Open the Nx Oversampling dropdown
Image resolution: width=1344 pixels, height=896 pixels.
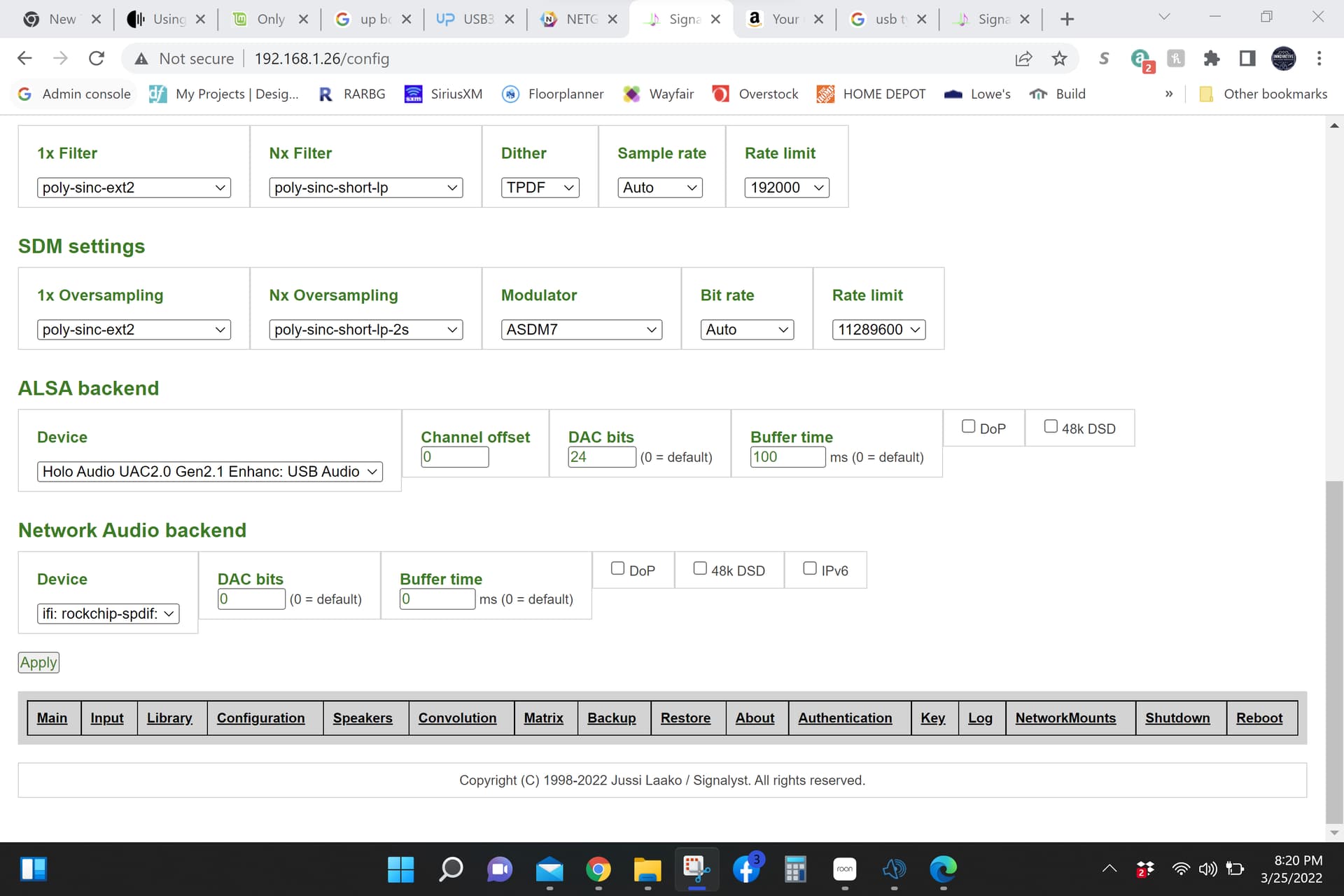pos(366,330)
